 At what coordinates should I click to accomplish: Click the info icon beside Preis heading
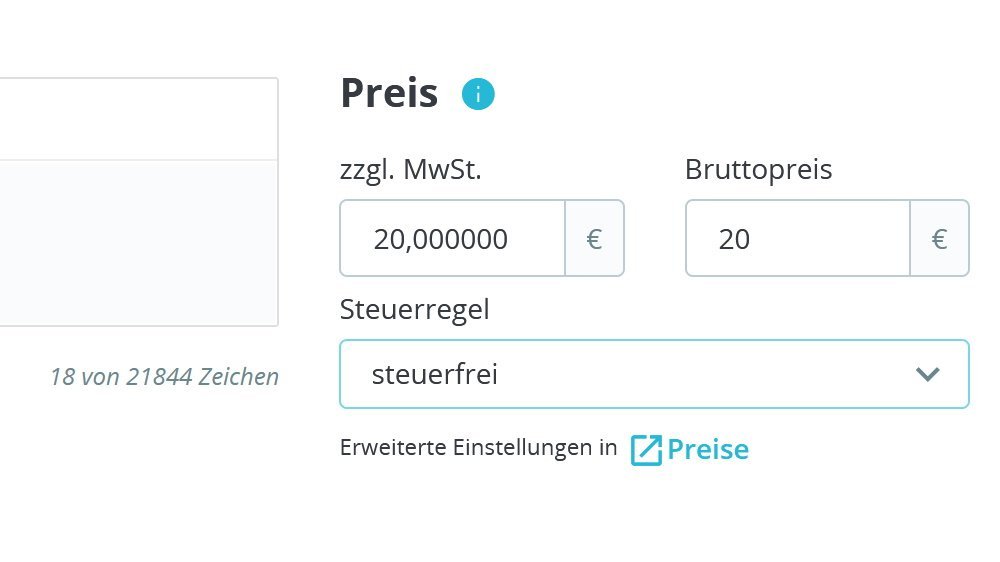pyautogui.click(x=478, y=95)
